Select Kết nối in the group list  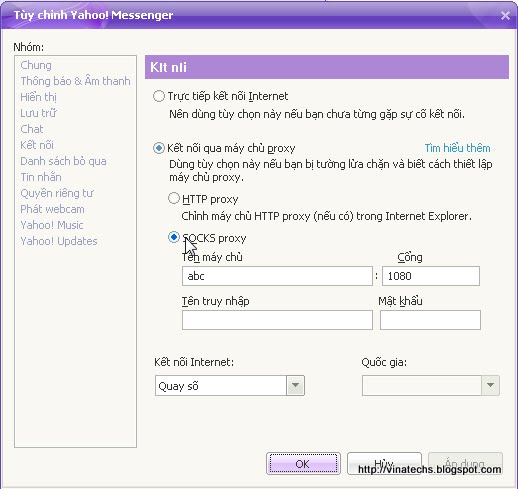pyautogui.click(x=37, y=145)
